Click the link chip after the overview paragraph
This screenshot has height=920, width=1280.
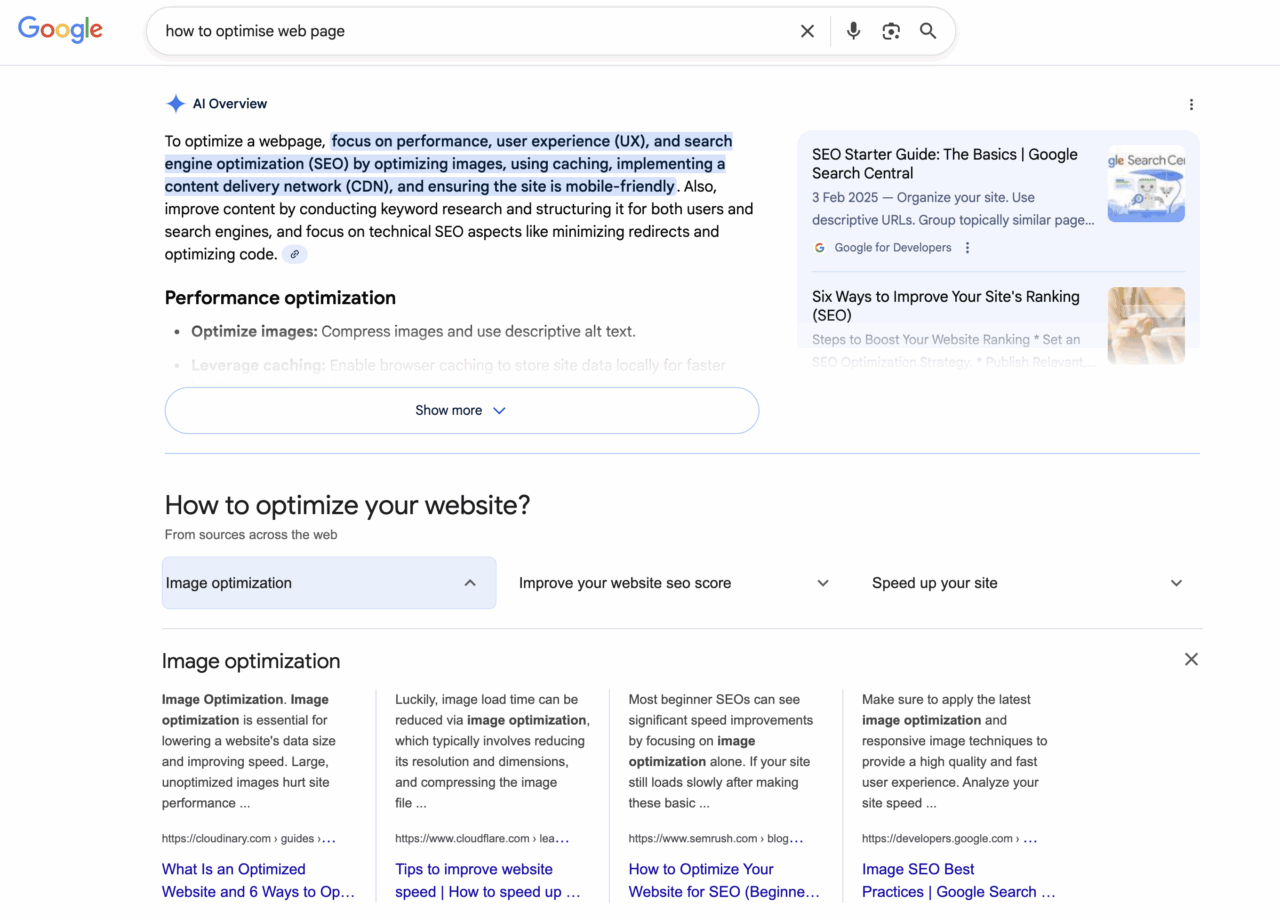(294, 254)
